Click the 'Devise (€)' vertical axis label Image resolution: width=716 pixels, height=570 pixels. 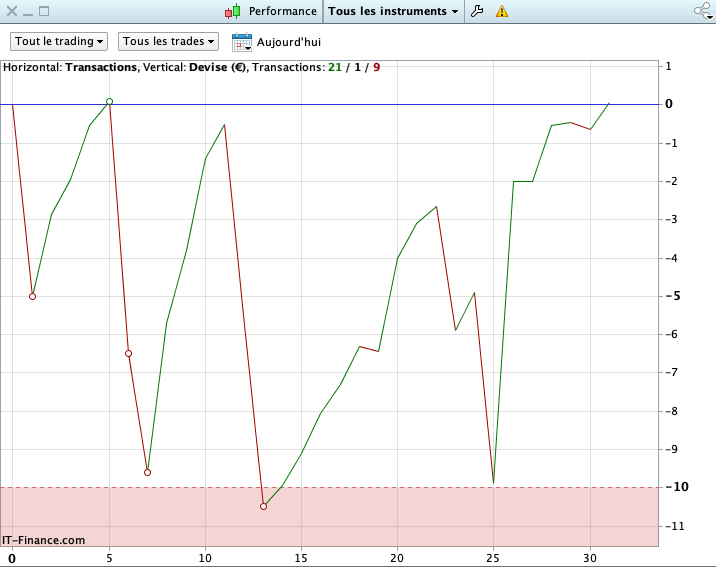(217, 68)
